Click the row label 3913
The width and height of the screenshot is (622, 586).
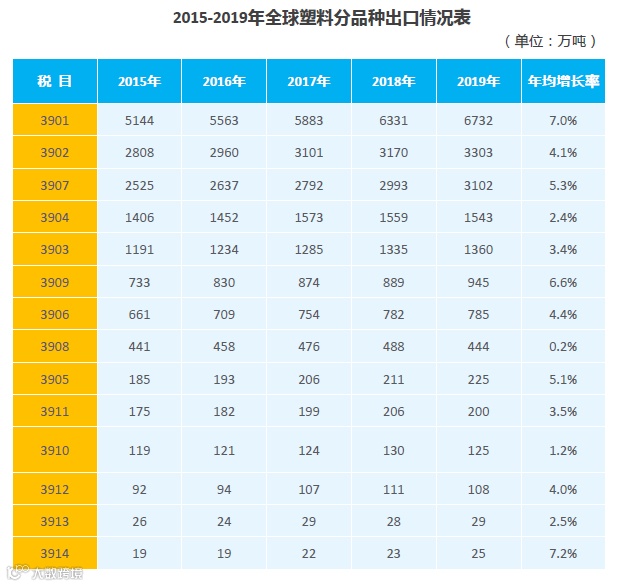point(55,521)
